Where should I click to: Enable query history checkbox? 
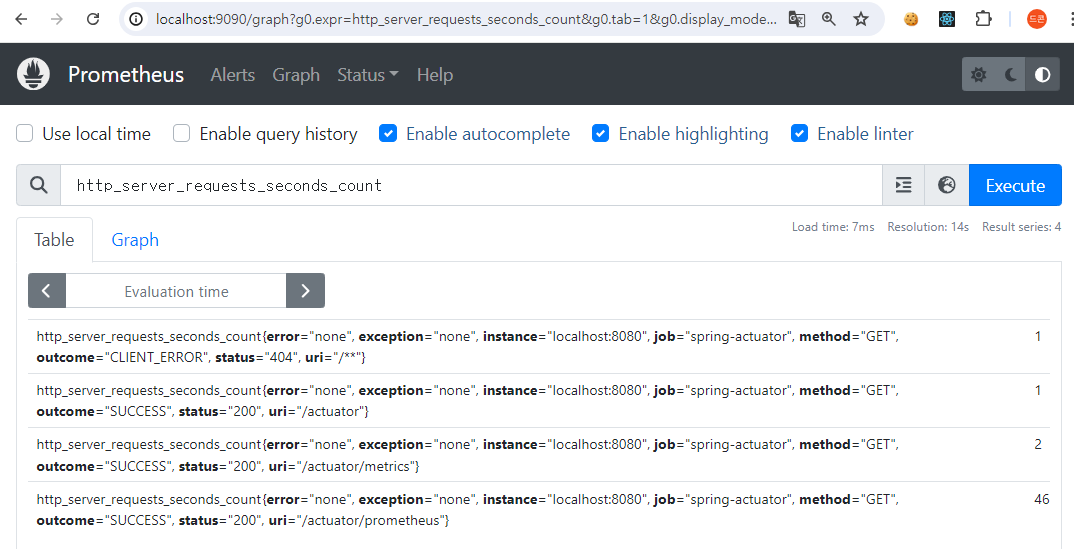(x=182, y=133)
